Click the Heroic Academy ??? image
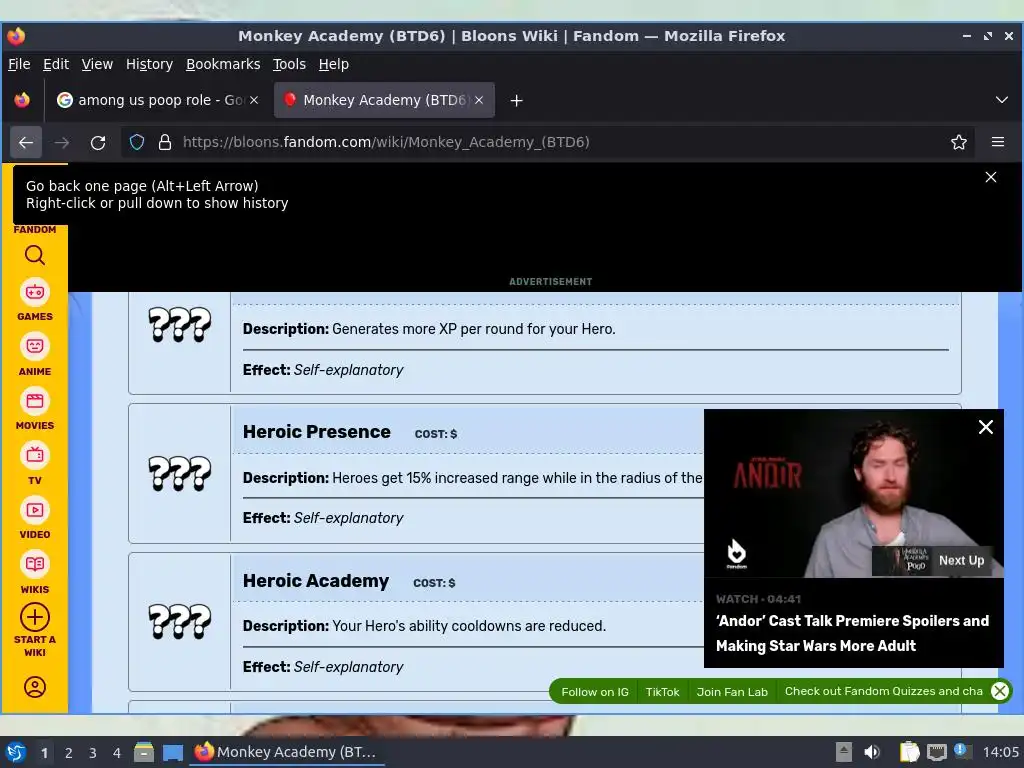Viewport: 1024px width, 768px height. tap(180, 621)
